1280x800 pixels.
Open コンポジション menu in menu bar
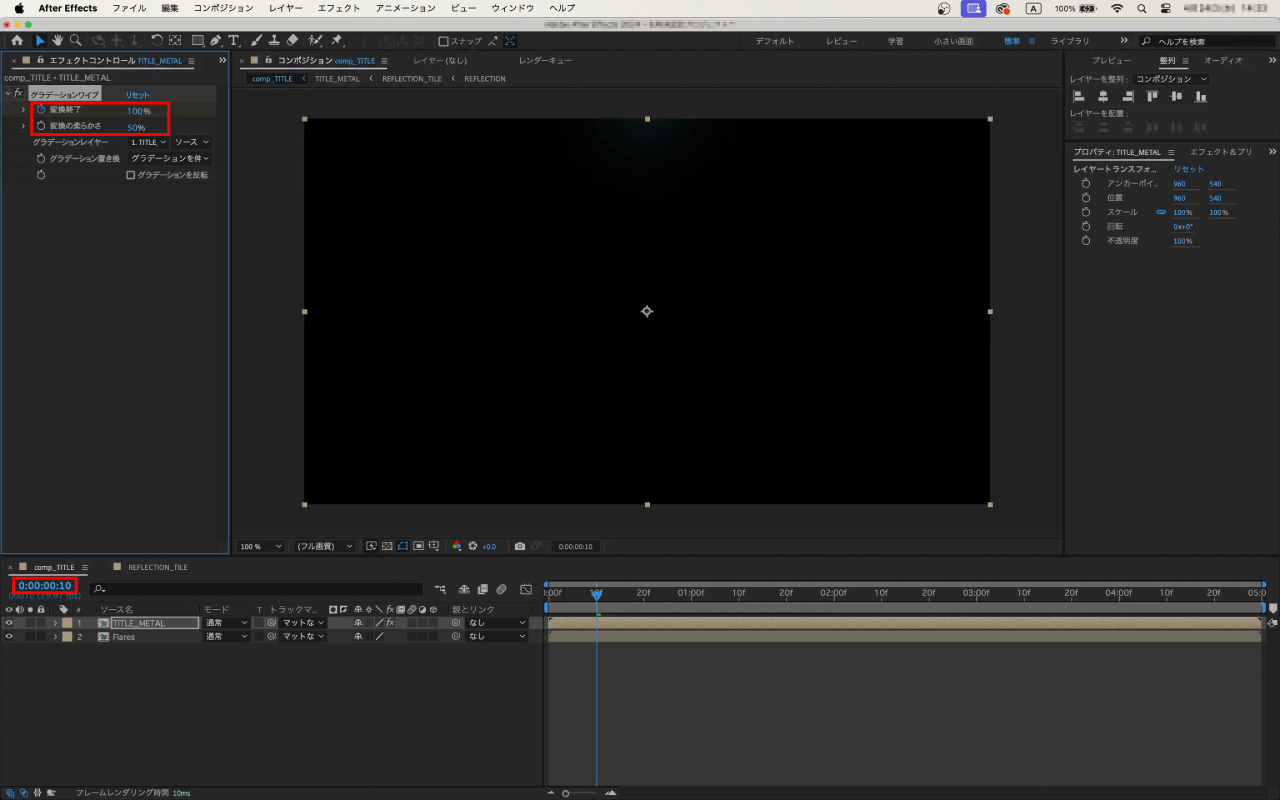click(223, 8)
